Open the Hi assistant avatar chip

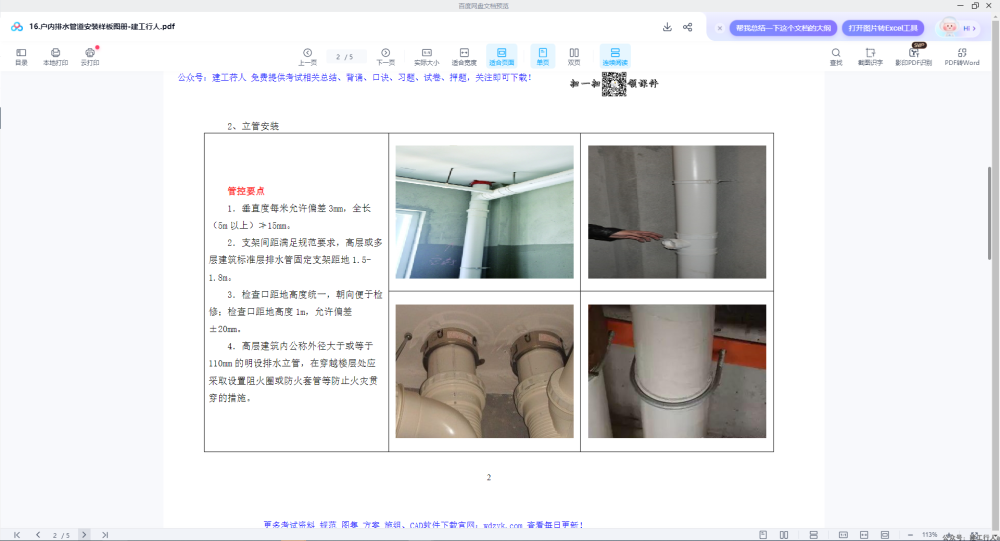pyautogui.click(x=958, y=28)
